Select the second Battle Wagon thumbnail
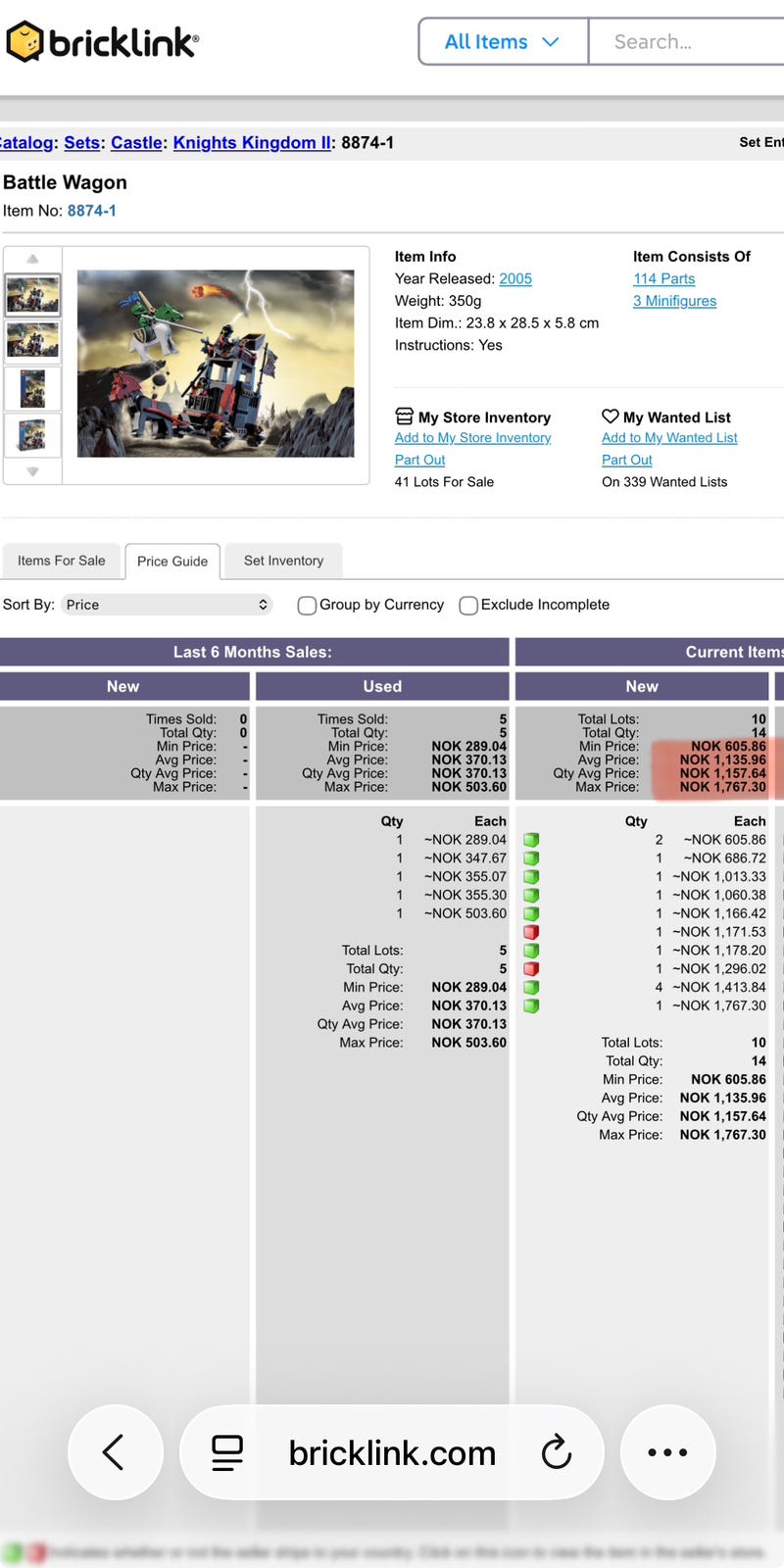The image size is (784, 1568). point(32,340)
